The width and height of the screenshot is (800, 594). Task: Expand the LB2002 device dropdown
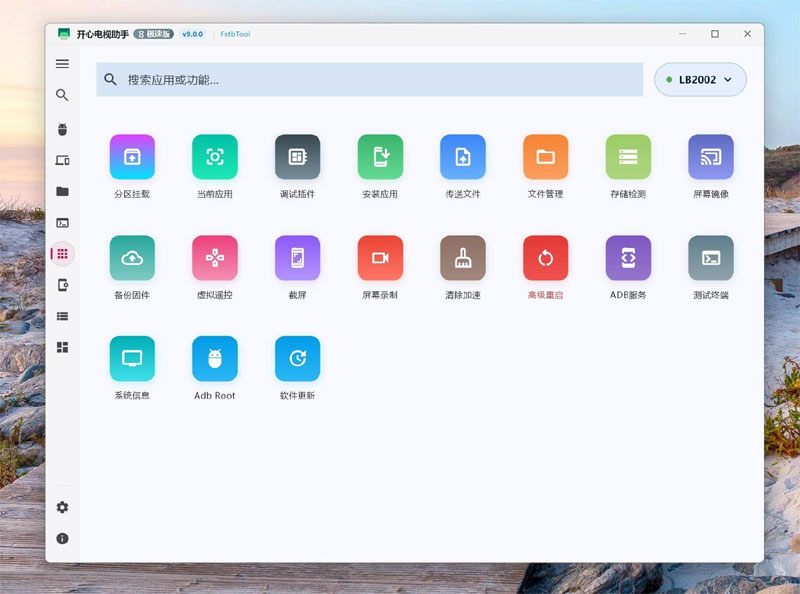[700, 80]
